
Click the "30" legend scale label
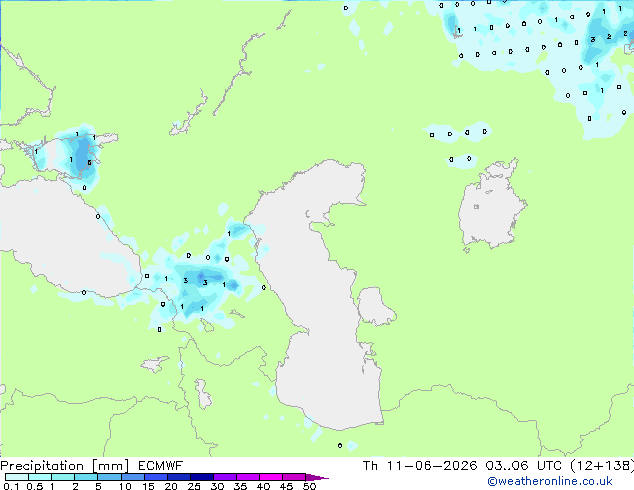pos(217,486)
